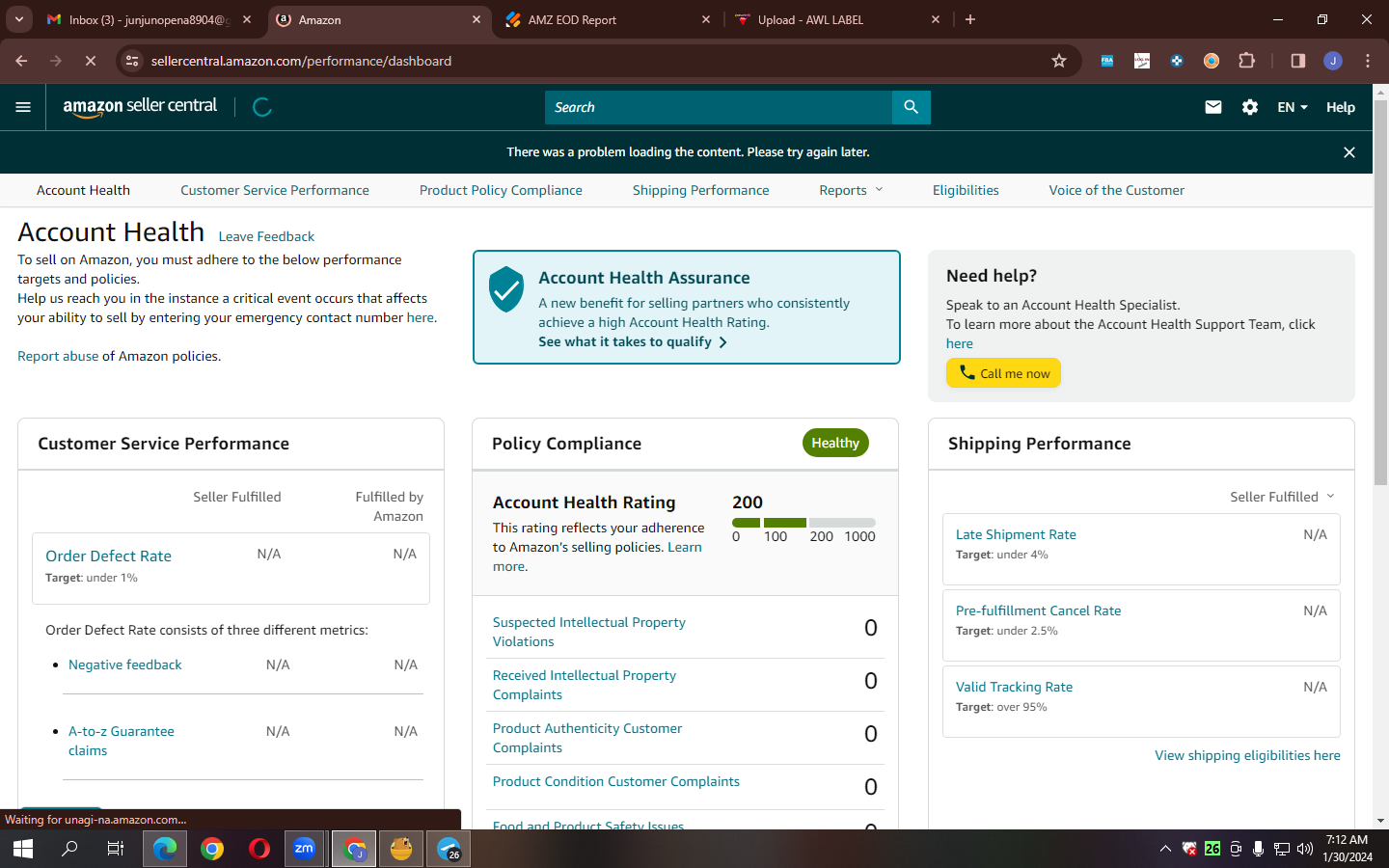Open Voice of the Customer
Image resolution: width=1389 pixels, height=868 pixels.
coord(1117,190)
